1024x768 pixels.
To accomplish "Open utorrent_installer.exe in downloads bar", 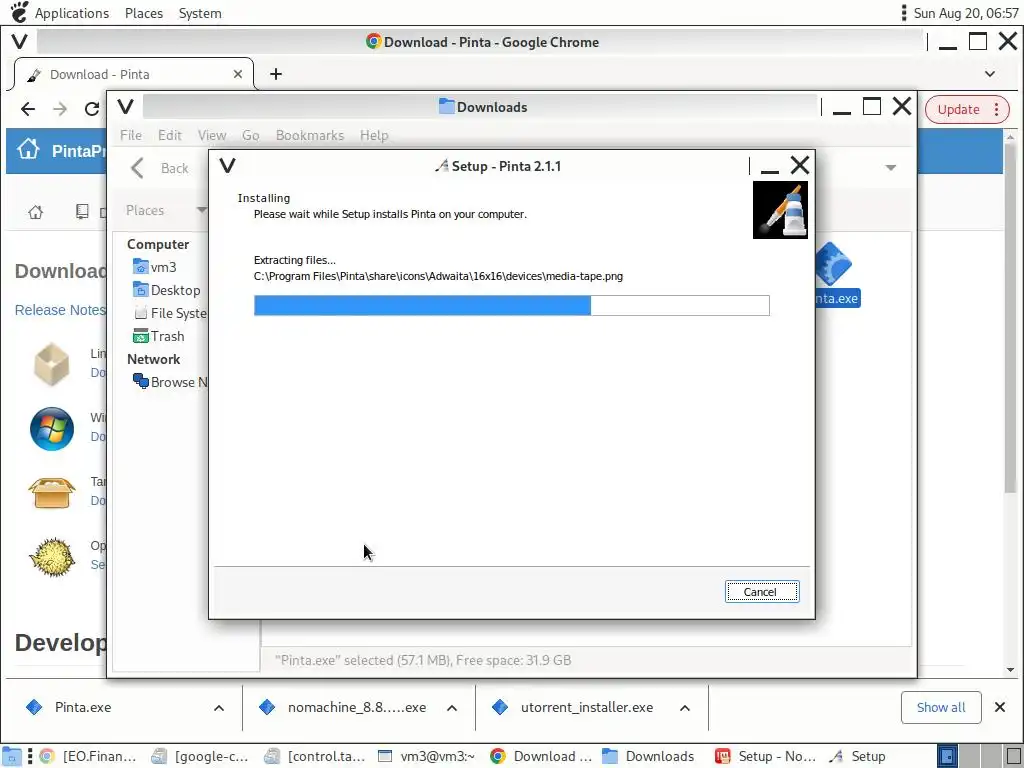I will click(586, 707).
